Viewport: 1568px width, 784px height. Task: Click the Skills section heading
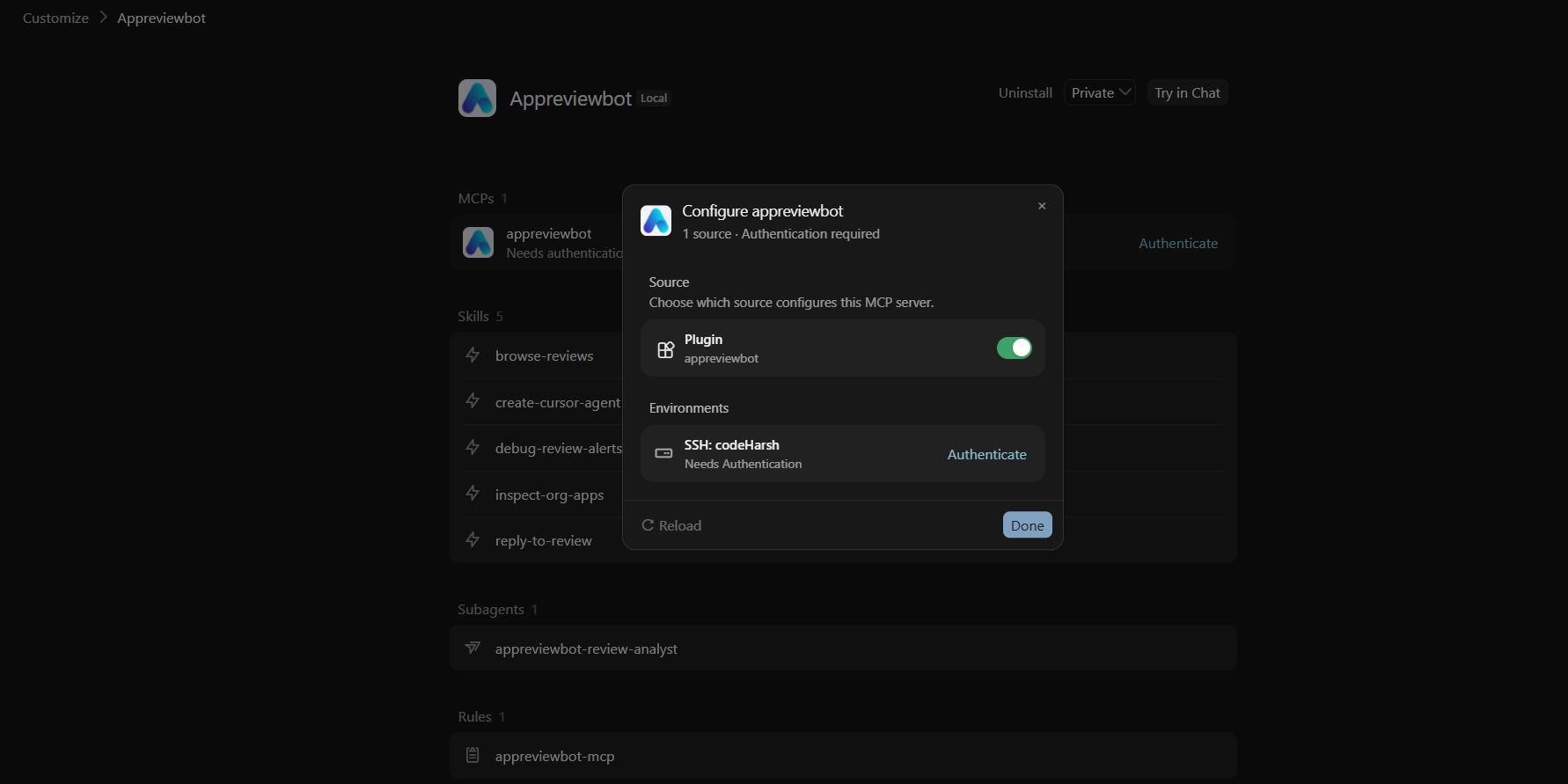tap(473, 316)
